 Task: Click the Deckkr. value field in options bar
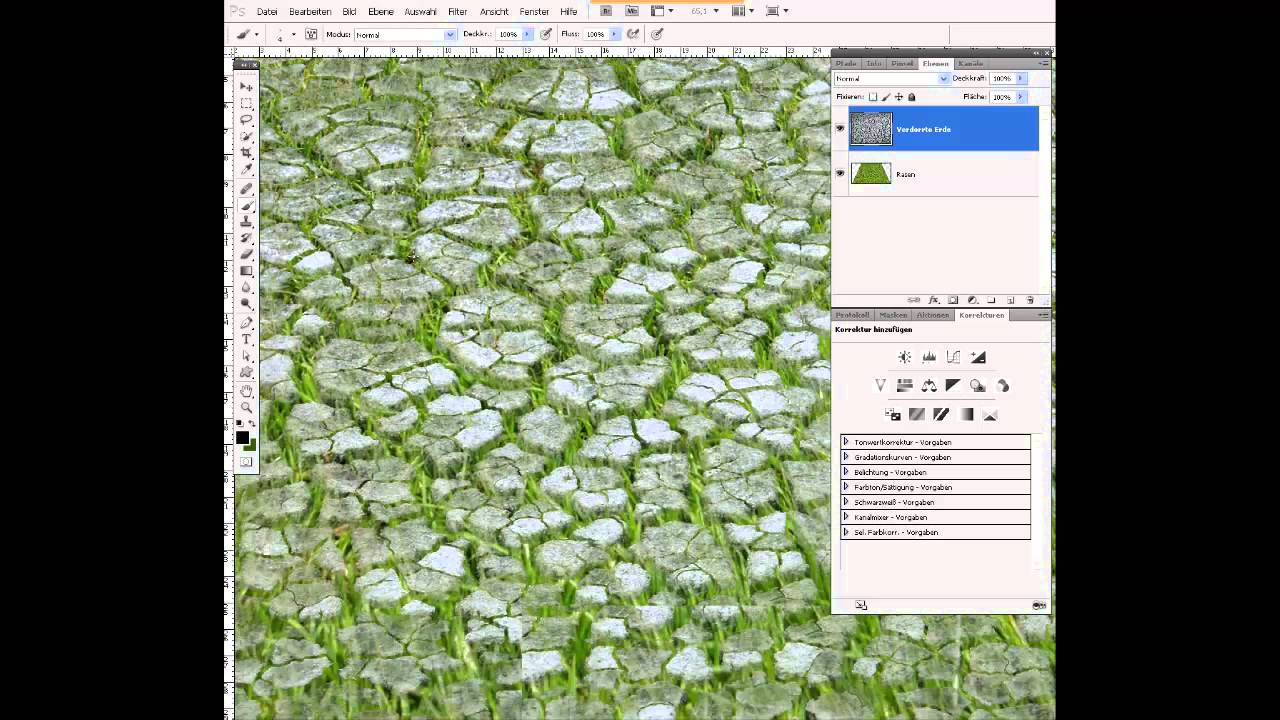point(508,34)
